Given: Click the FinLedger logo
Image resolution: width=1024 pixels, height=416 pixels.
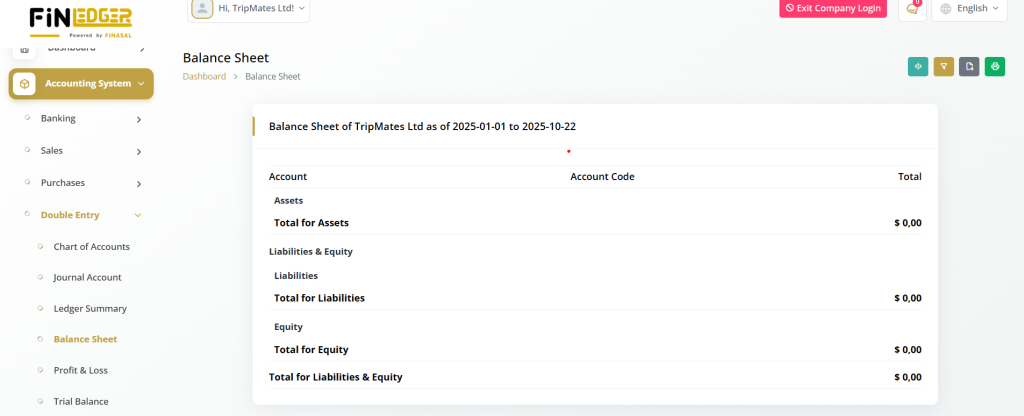Looking at the screenshot, I should click(80, 20).
